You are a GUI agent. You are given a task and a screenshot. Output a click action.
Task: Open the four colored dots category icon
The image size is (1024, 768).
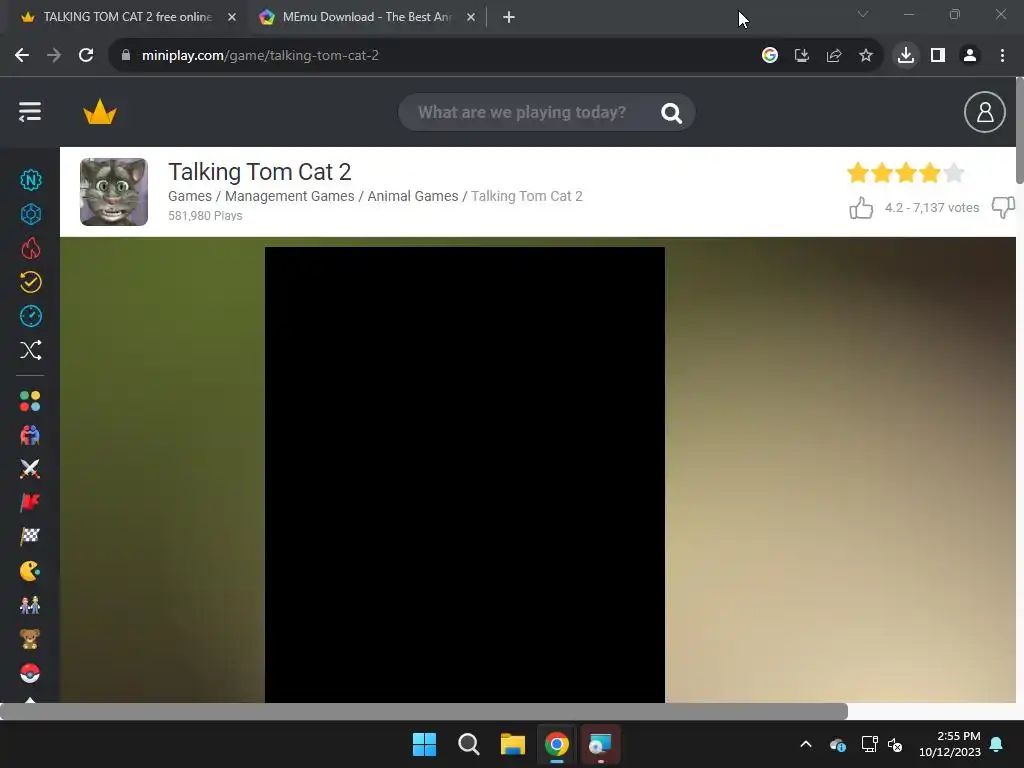point(30,401)
